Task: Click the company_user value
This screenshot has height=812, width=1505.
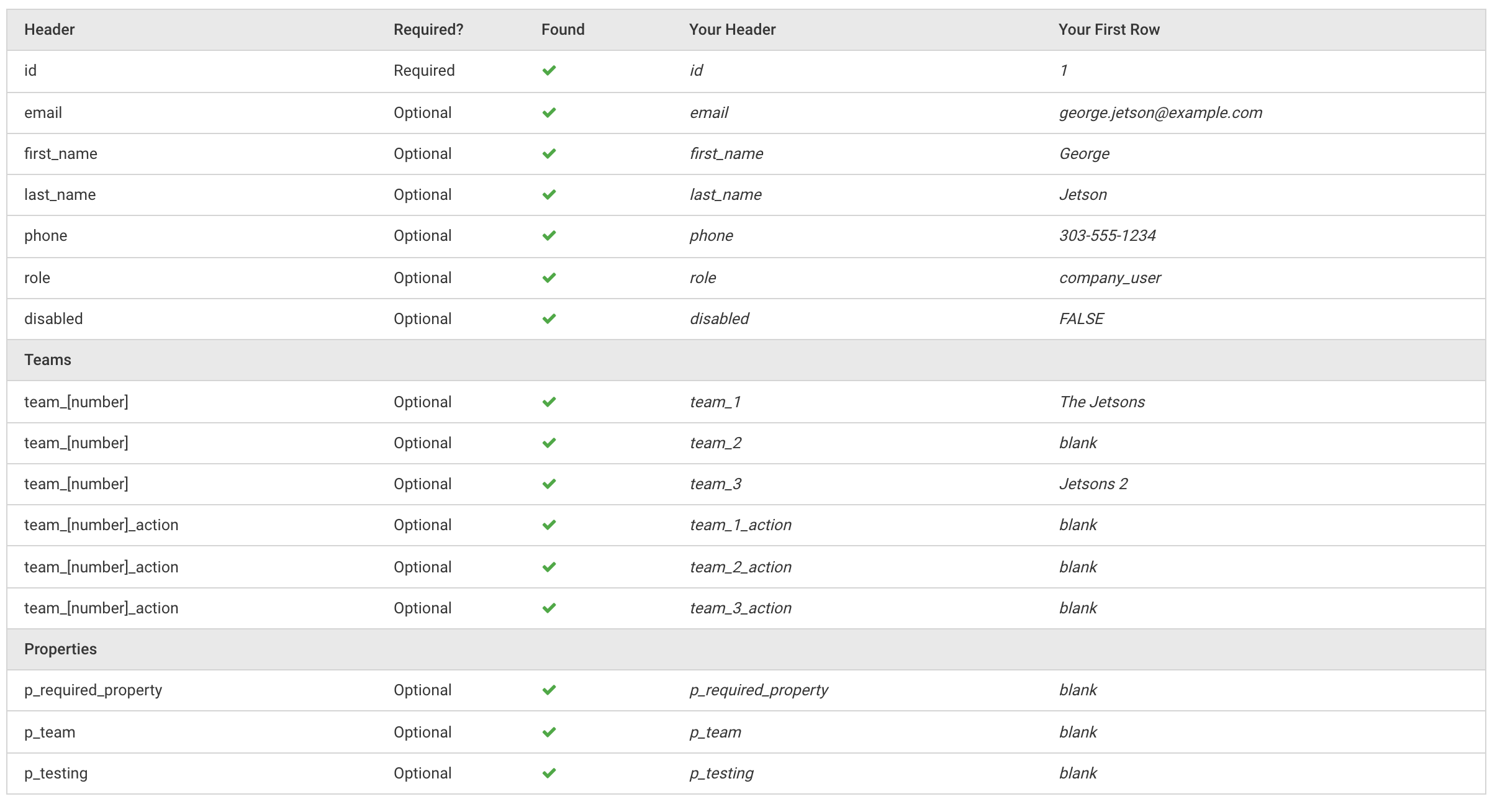Action: pos(1110,278)
